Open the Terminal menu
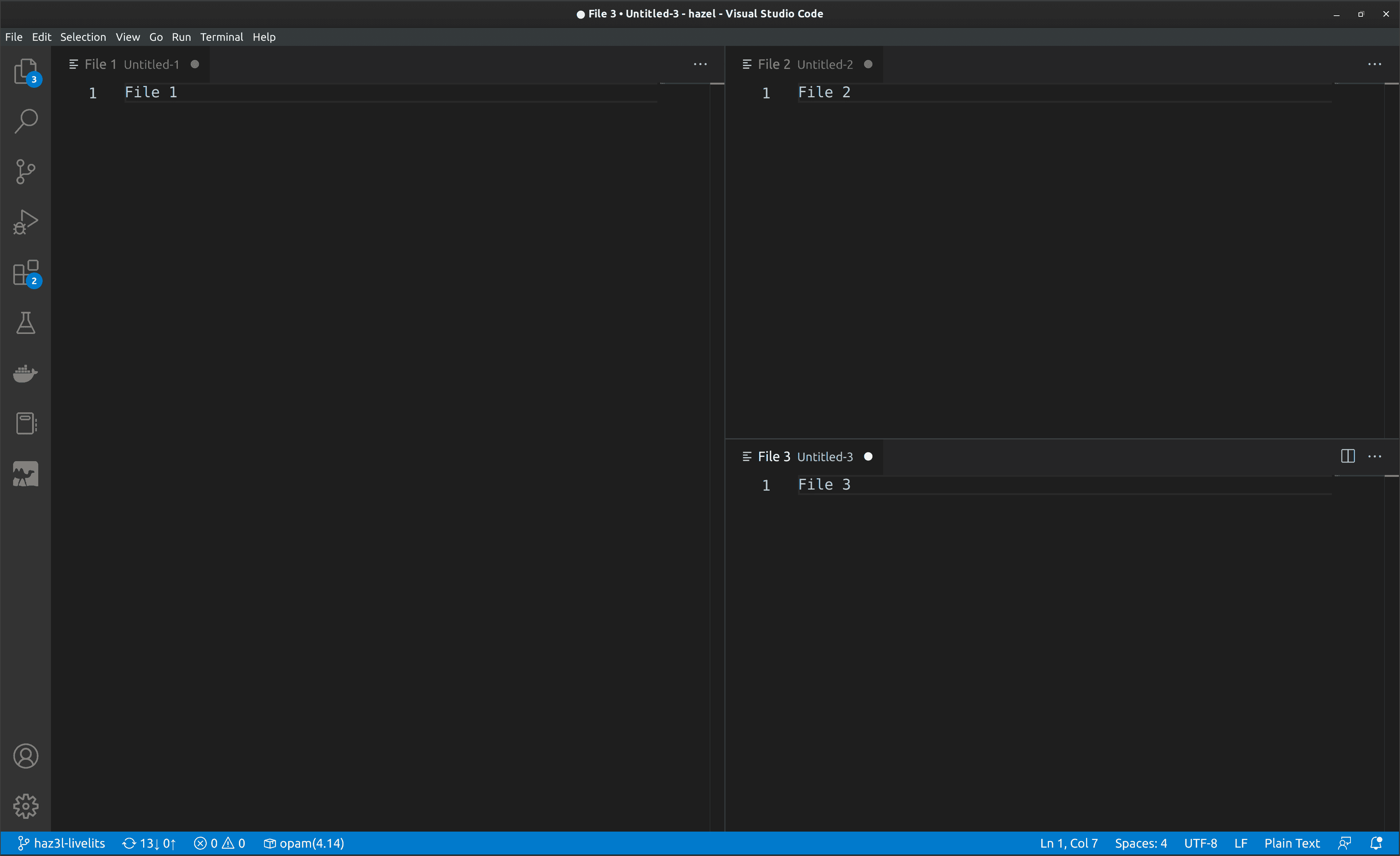 click(x=221, y=36)
